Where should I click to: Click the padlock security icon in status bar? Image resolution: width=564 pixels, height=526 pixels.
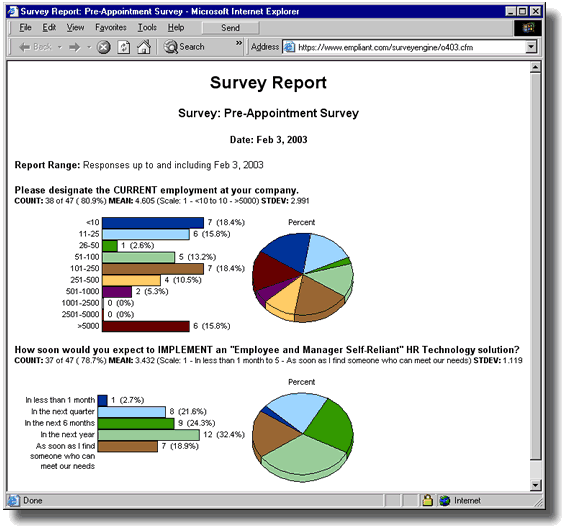point(427,500)
